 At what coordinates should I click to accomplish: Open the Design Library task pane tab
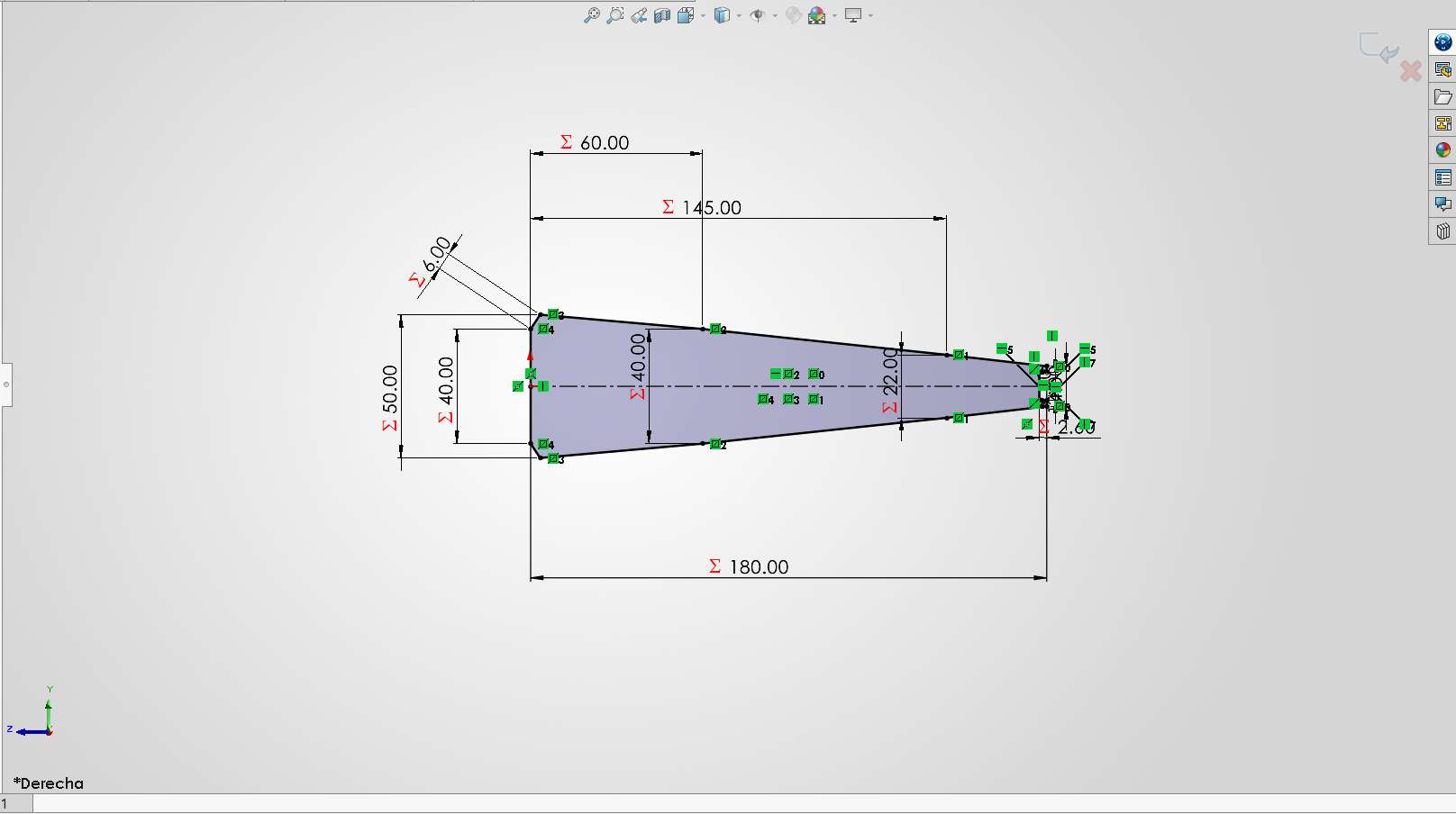[1442, 69]
